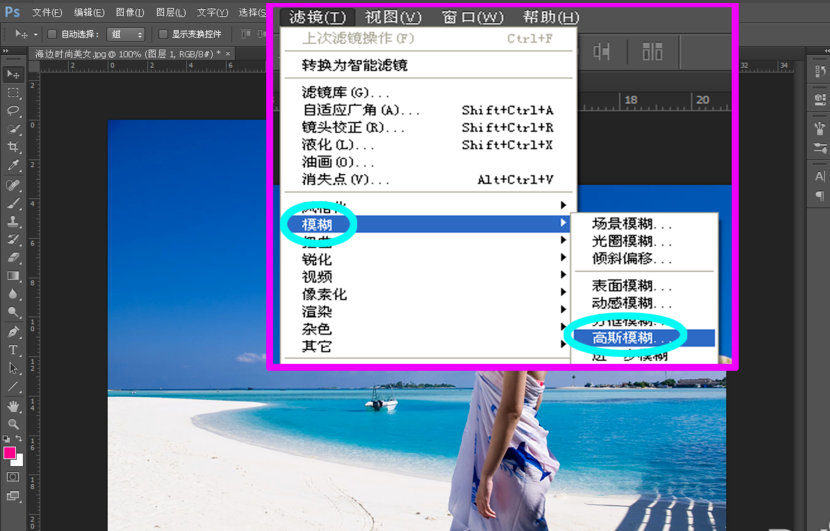Viewport: 830px width, 531px height.
Task: Expand the left tools panel collapse arrows
Action: point(6,51)
